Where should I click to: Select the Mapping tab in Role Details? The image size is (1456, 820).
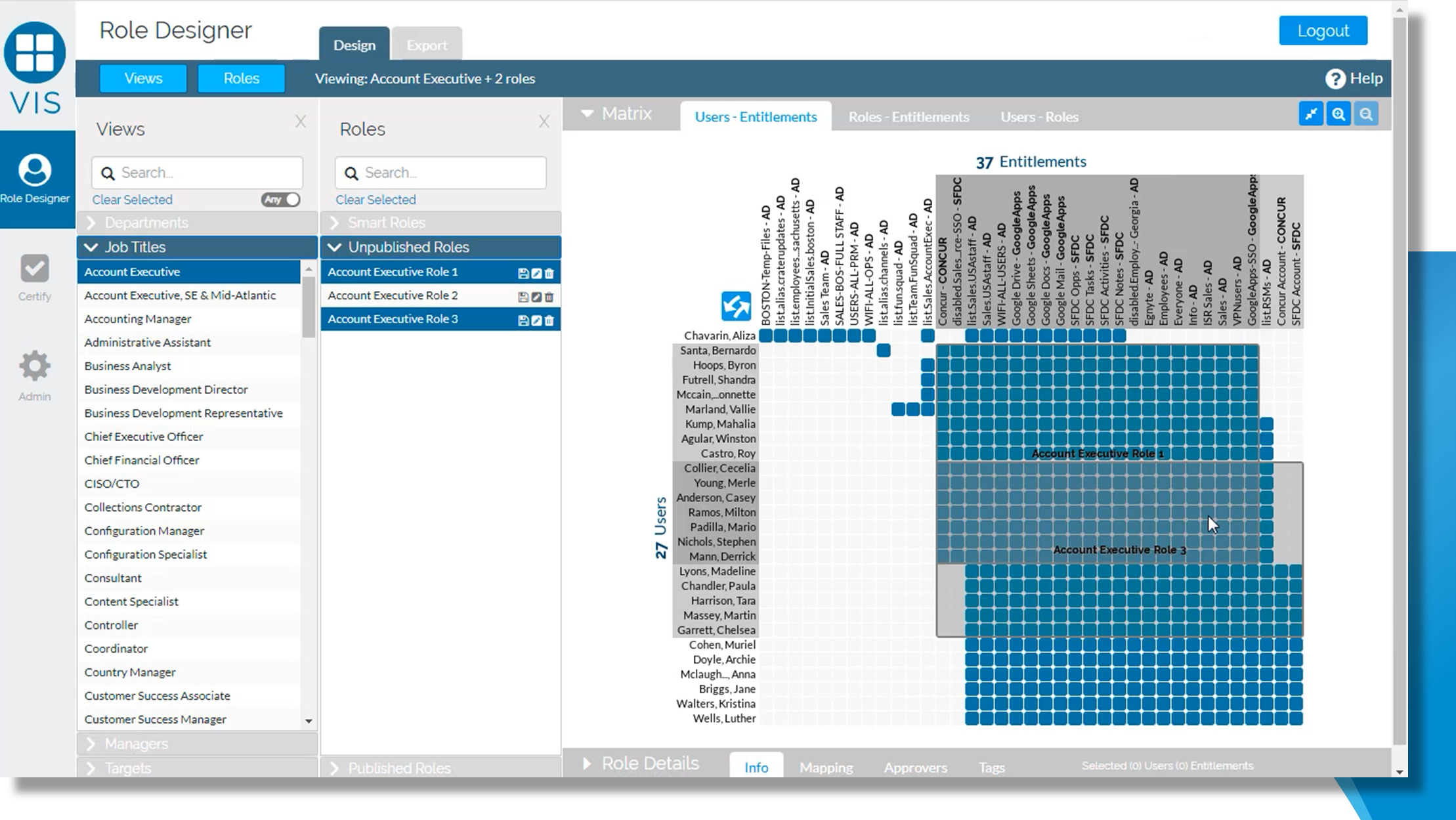(x=825, y=766)
